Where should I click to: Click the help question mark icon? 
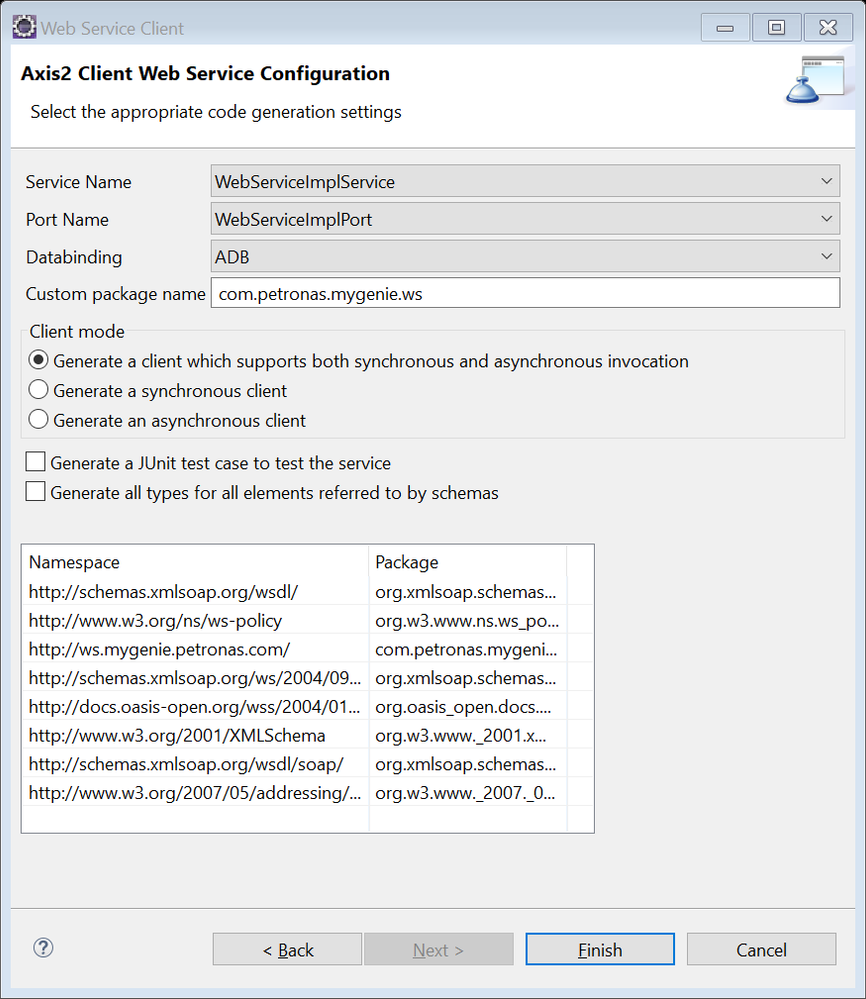tap(43, 948)
